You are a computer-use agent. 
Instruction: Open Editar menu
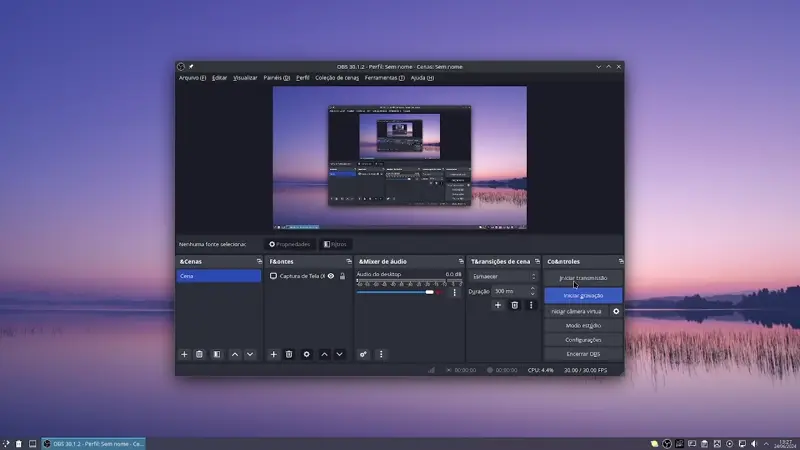click(x=219, y=78)
